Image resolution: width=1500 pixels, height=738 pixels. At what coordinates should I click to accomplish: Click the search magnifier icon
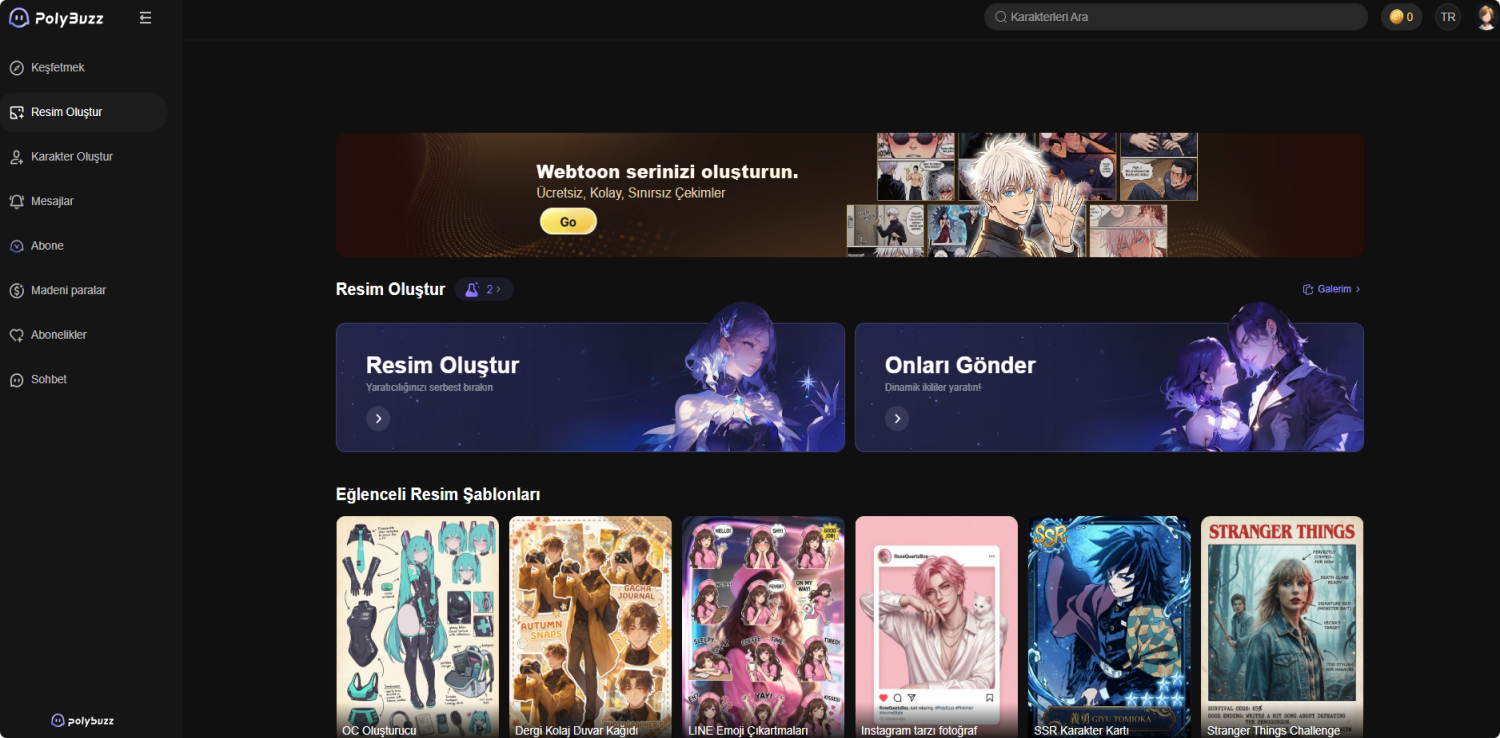tap(1001, 17)
